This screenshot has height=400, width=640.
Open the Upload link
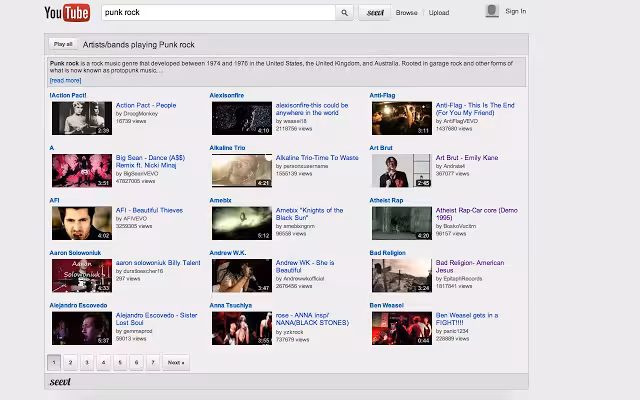pos(439,13)
